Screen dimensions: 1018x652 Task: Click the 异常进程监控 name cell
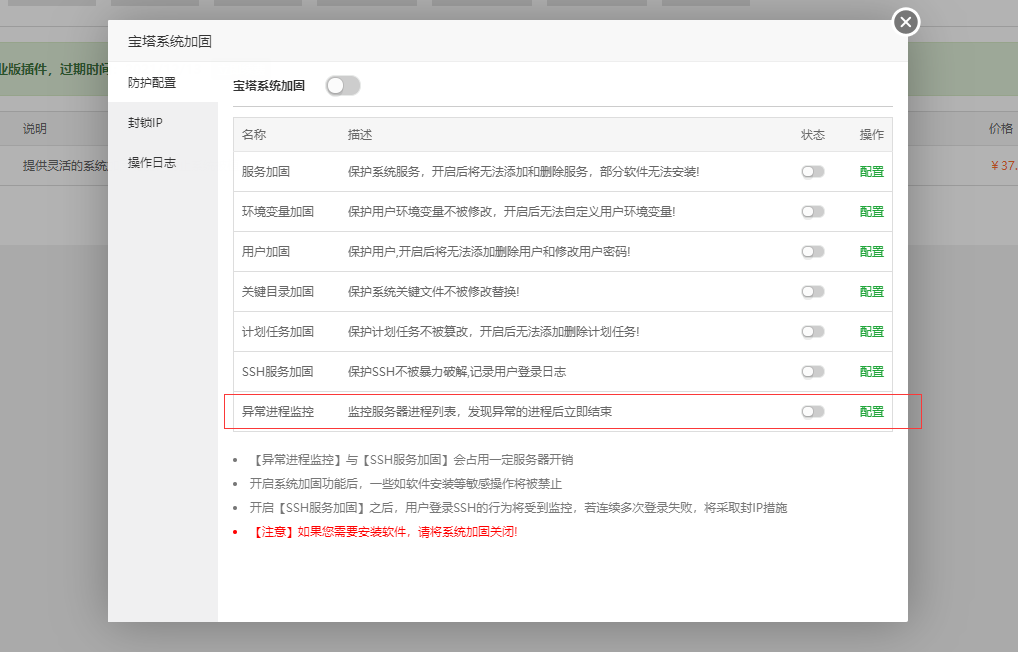[x=278, y=412]
